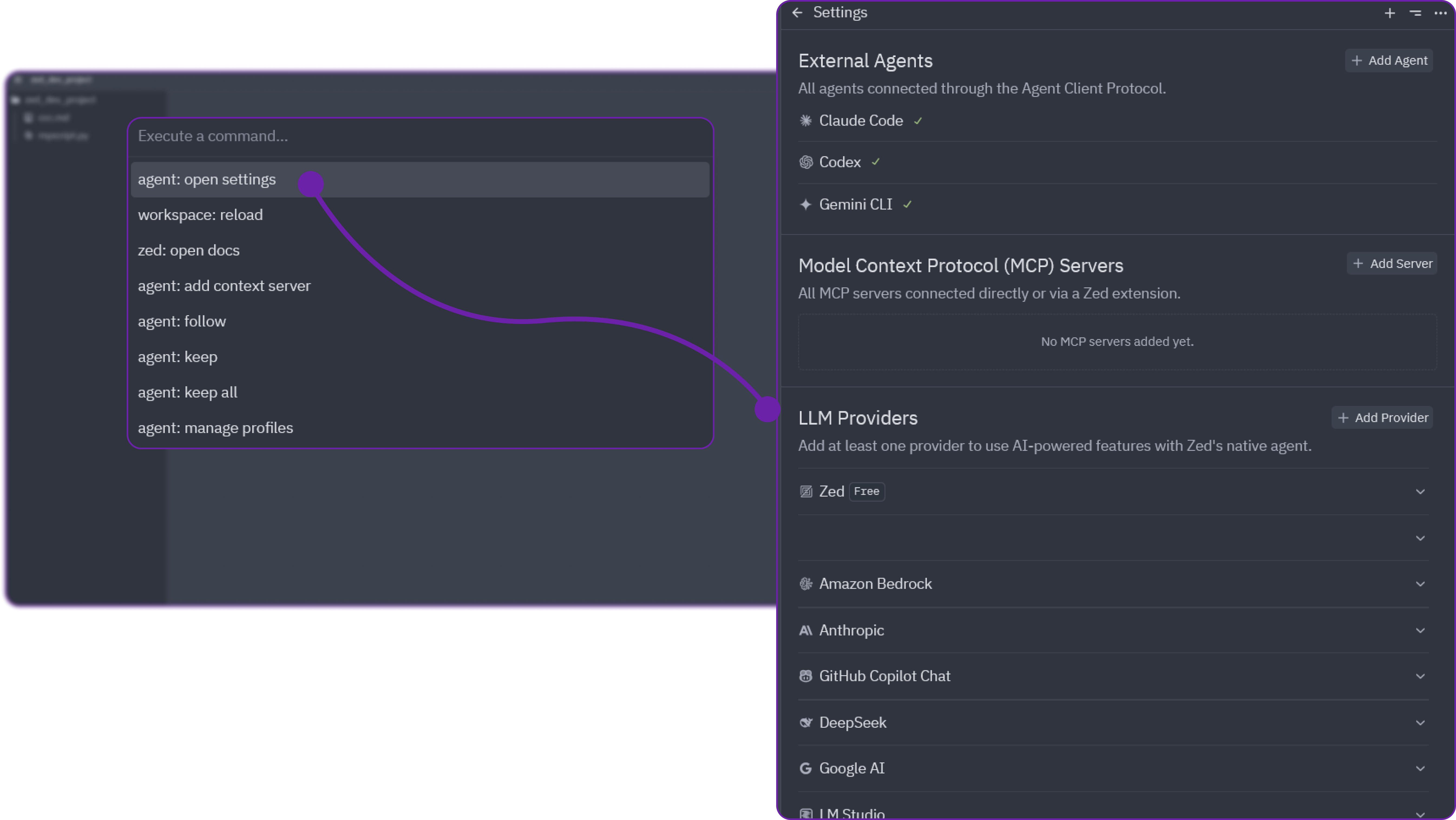Click the DeepSeek provider icon
Screen dimensions: 1456x820
806,722
